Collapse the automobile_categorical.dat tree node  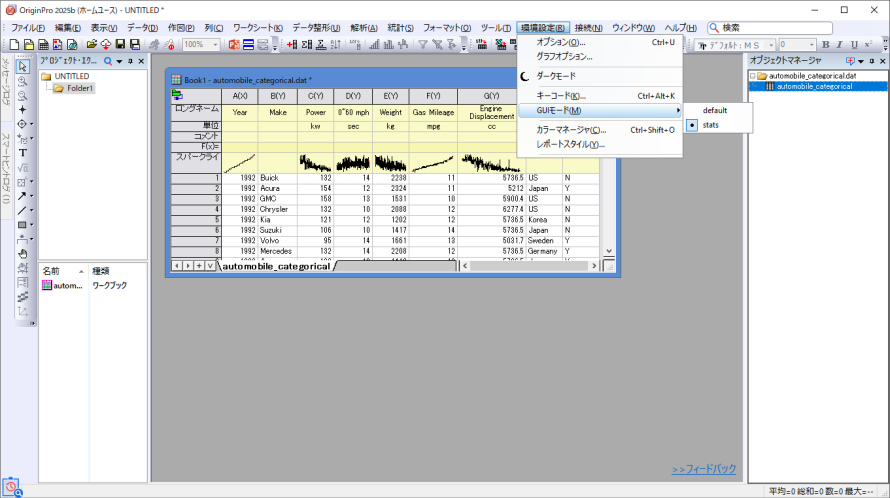[753, 76]
